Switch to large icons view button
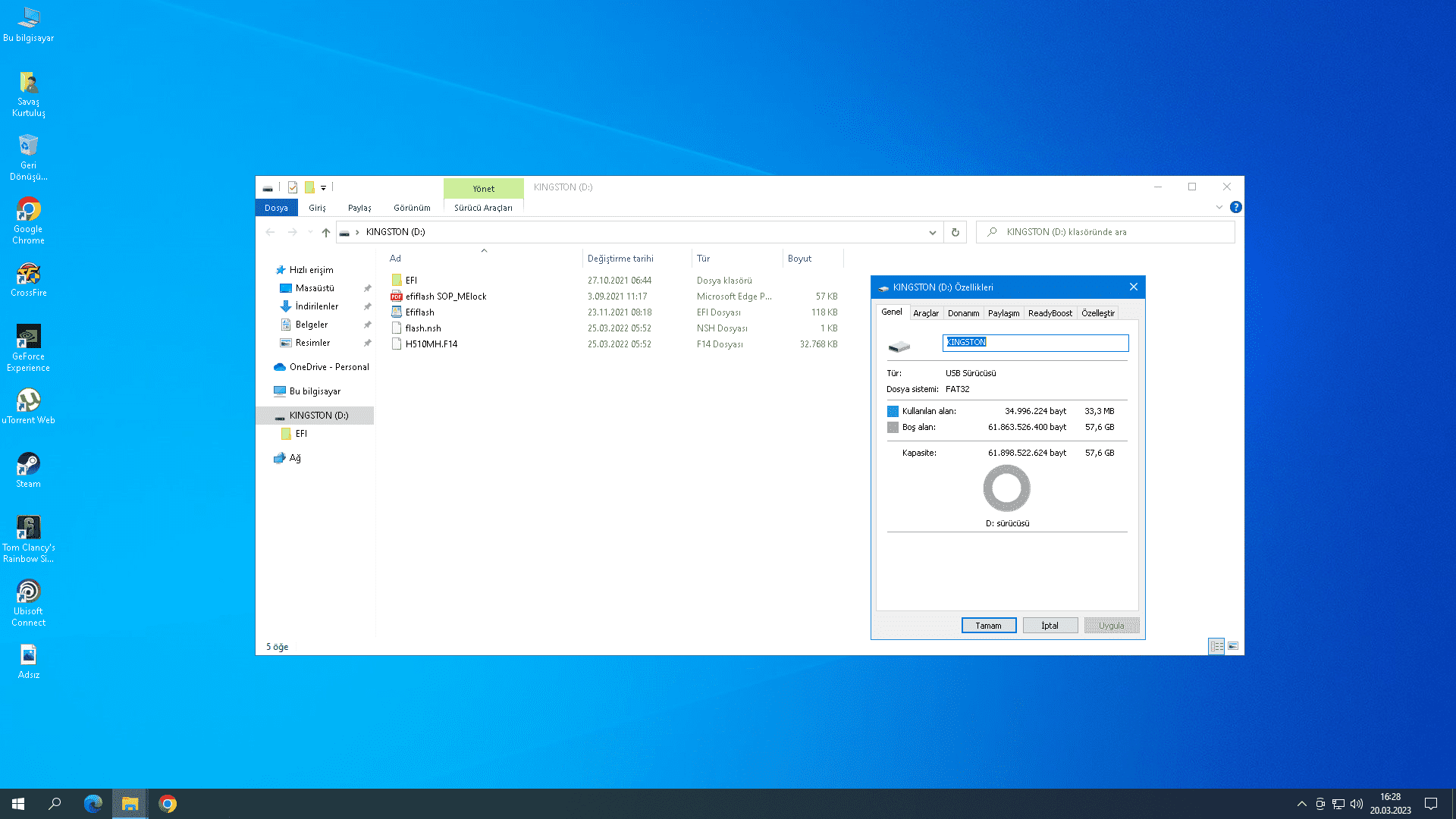The image size is (1456, 819). pos(1233,646)
